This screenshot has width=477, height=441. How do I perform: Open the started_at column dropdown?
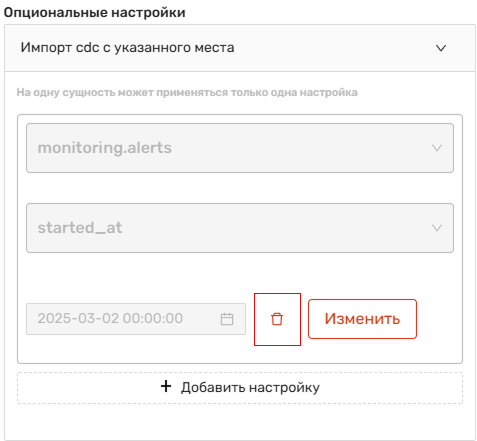[x=240, y=228]
